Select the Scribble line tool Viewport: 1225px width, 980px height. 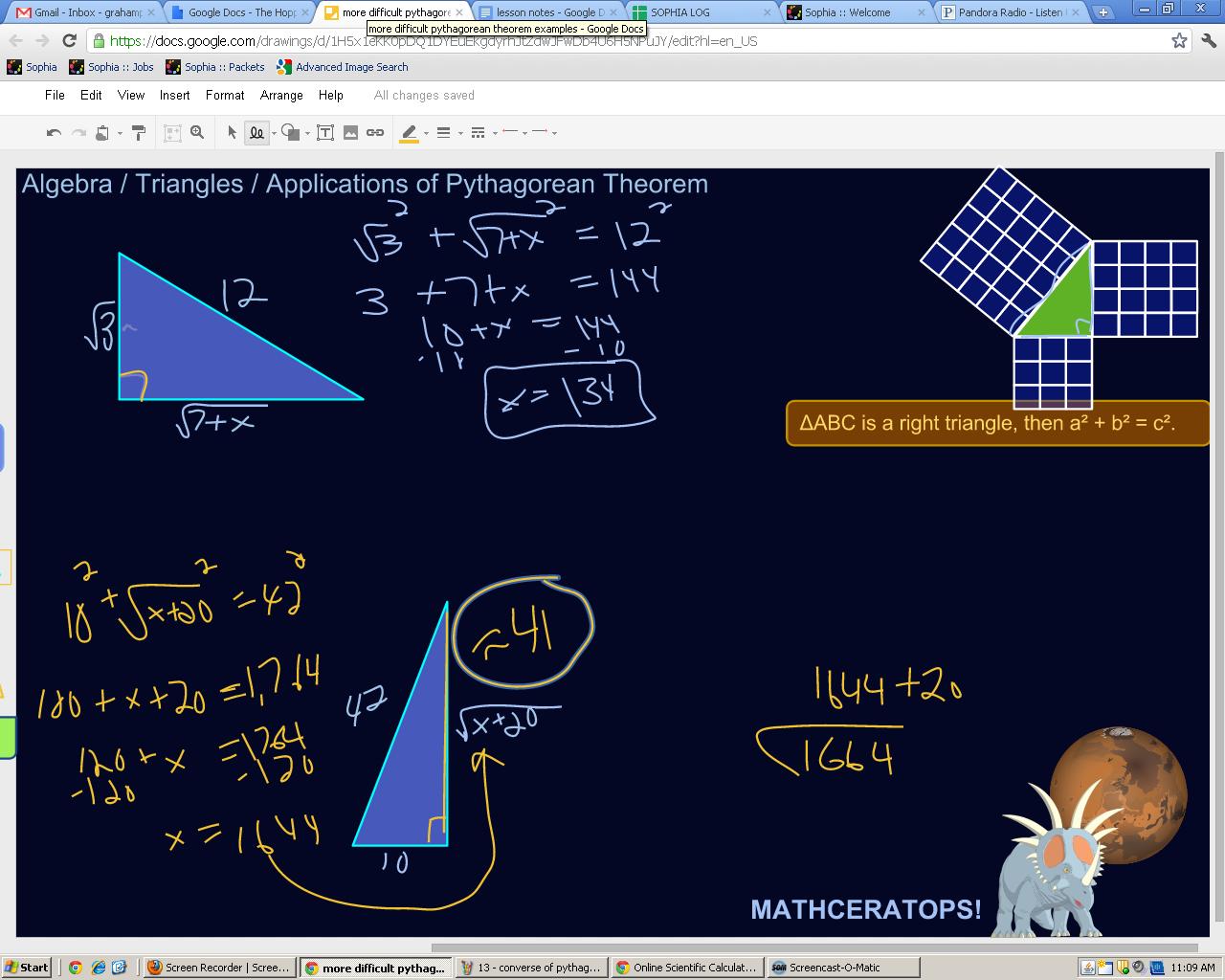[256, 133]
